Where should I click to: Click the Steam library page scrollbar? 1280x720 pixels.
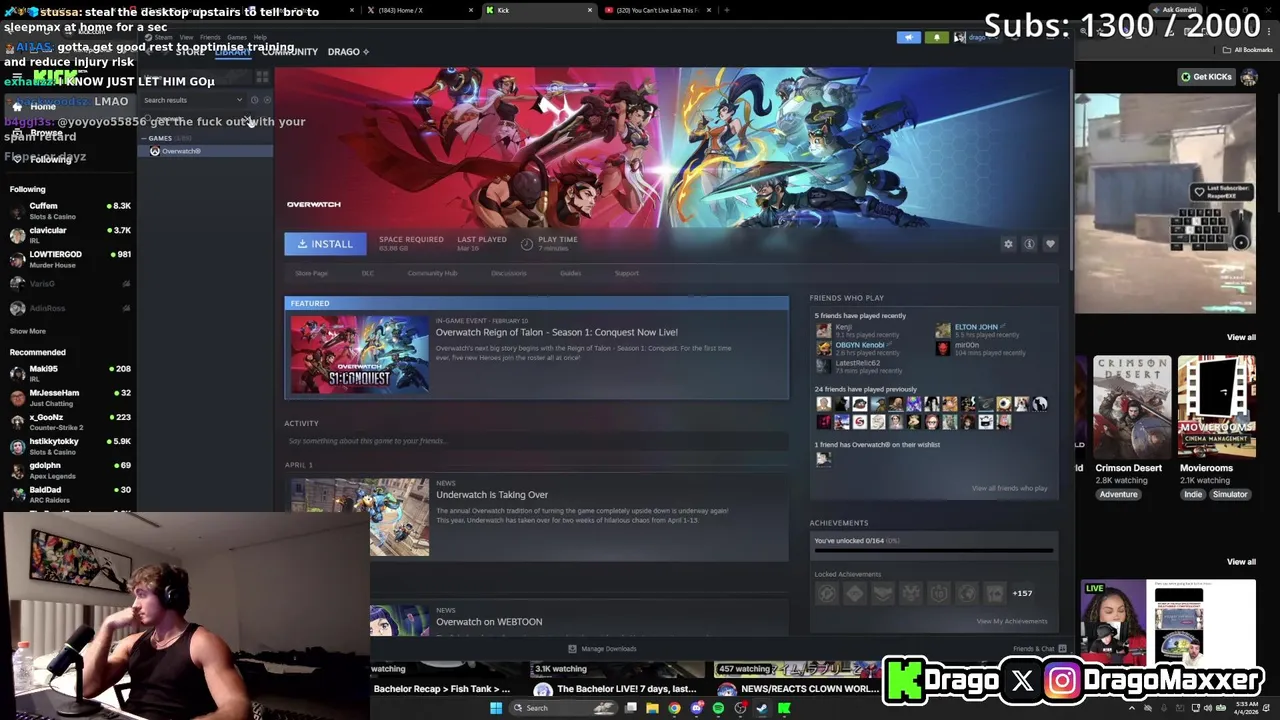(x=1069, y=170)
